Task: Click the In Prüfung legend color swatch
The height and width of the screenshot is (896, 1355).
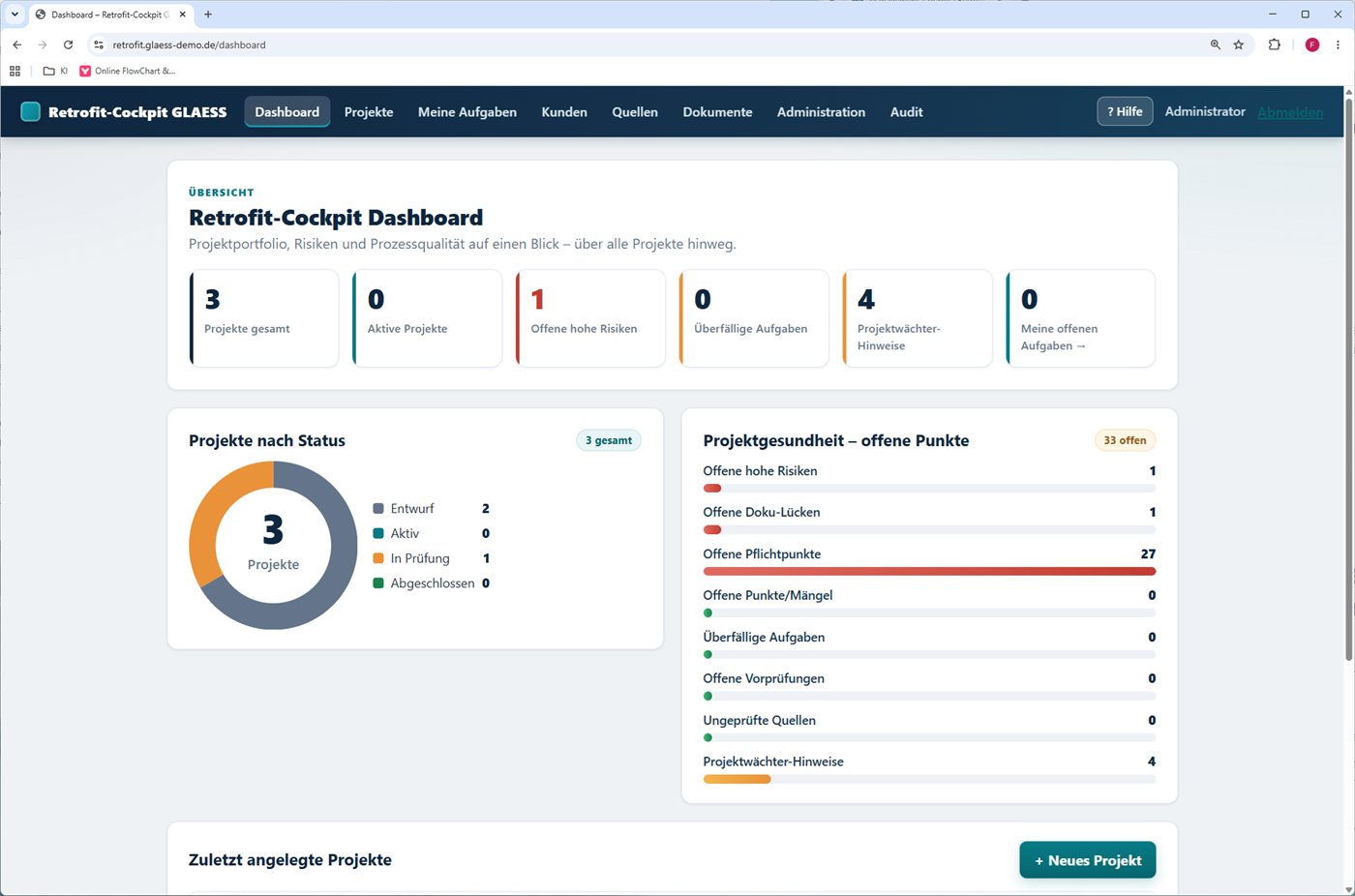Action: 378,558
